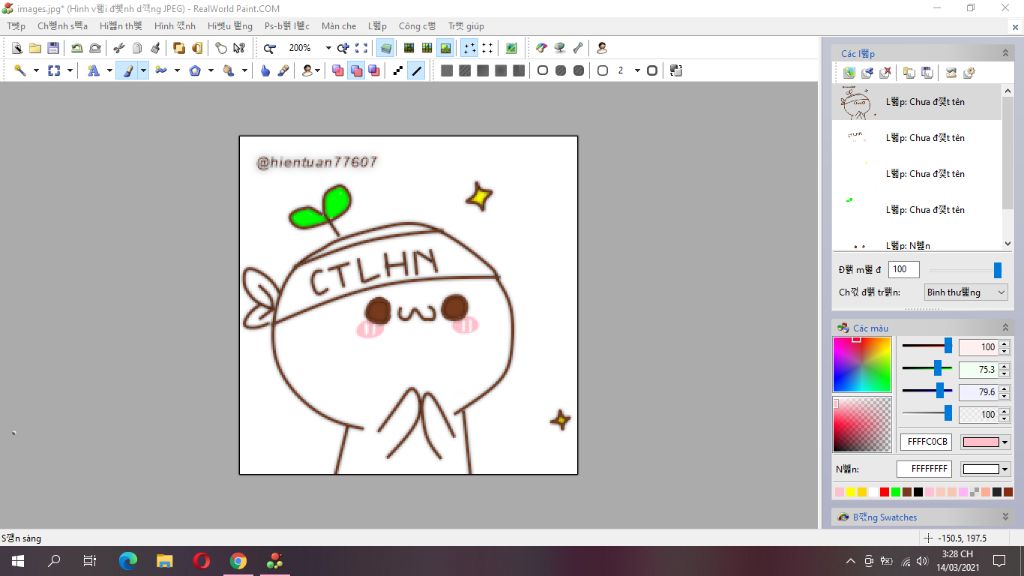The image size is (1024, 576).
Task: Toggle the middle blending mode button
Action: (356, 71)
